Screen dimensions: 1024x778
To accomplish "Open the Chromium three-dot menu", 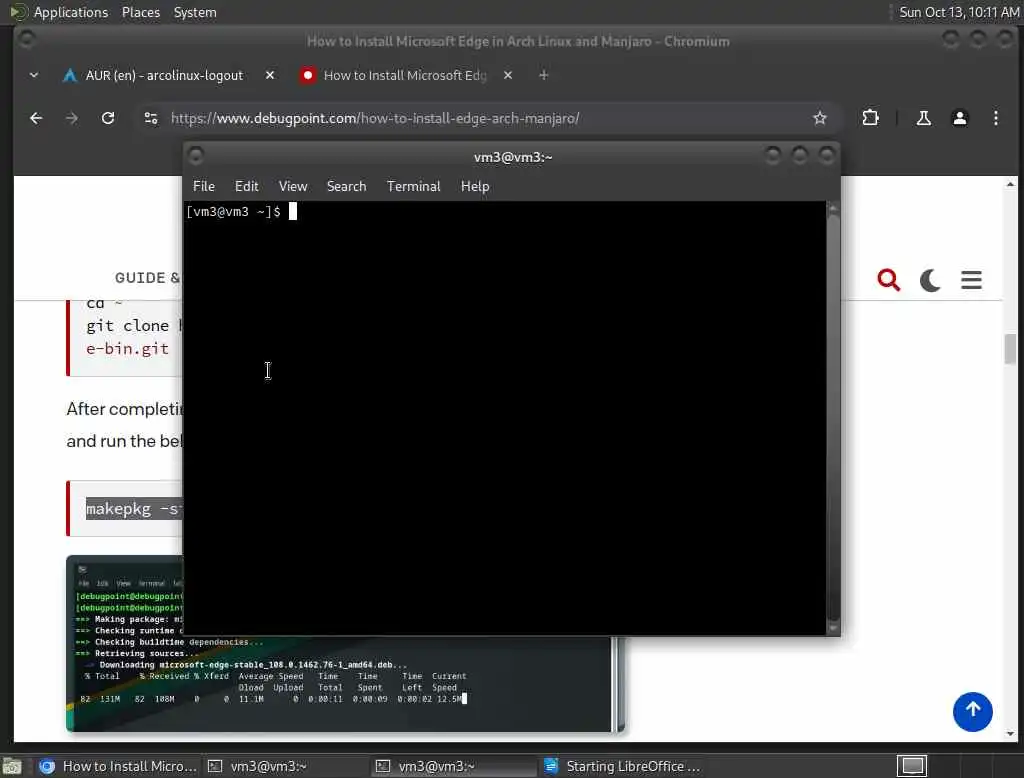I will [x=995, y=118].
